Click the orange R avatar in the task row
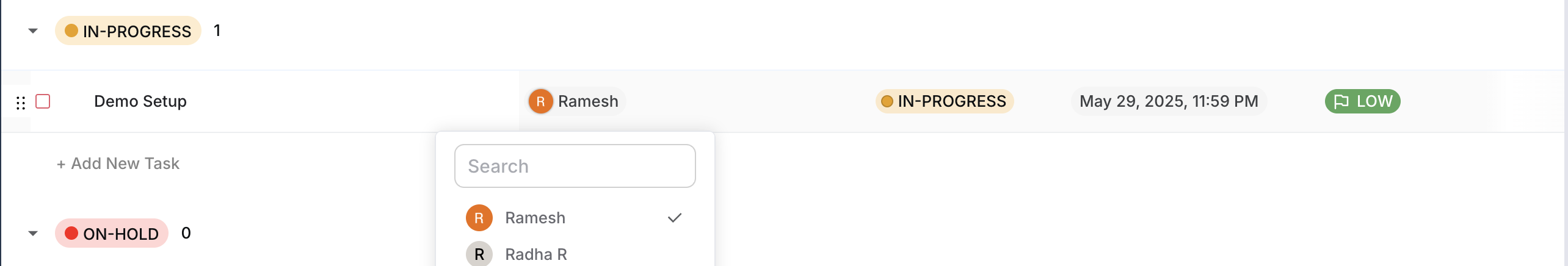The width and height of the screenshot is (1568, 266). [540, 101]
